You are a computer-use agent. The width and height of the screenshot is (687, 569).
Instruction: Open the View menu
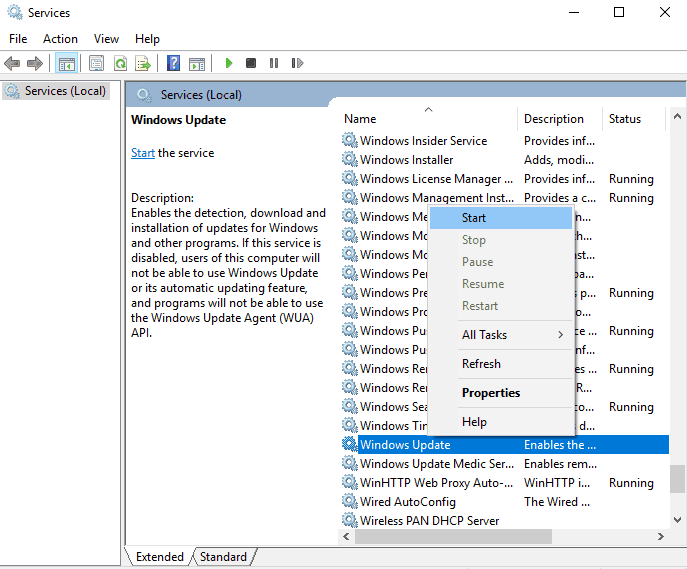pyautogui.click(x=106, y=39)
